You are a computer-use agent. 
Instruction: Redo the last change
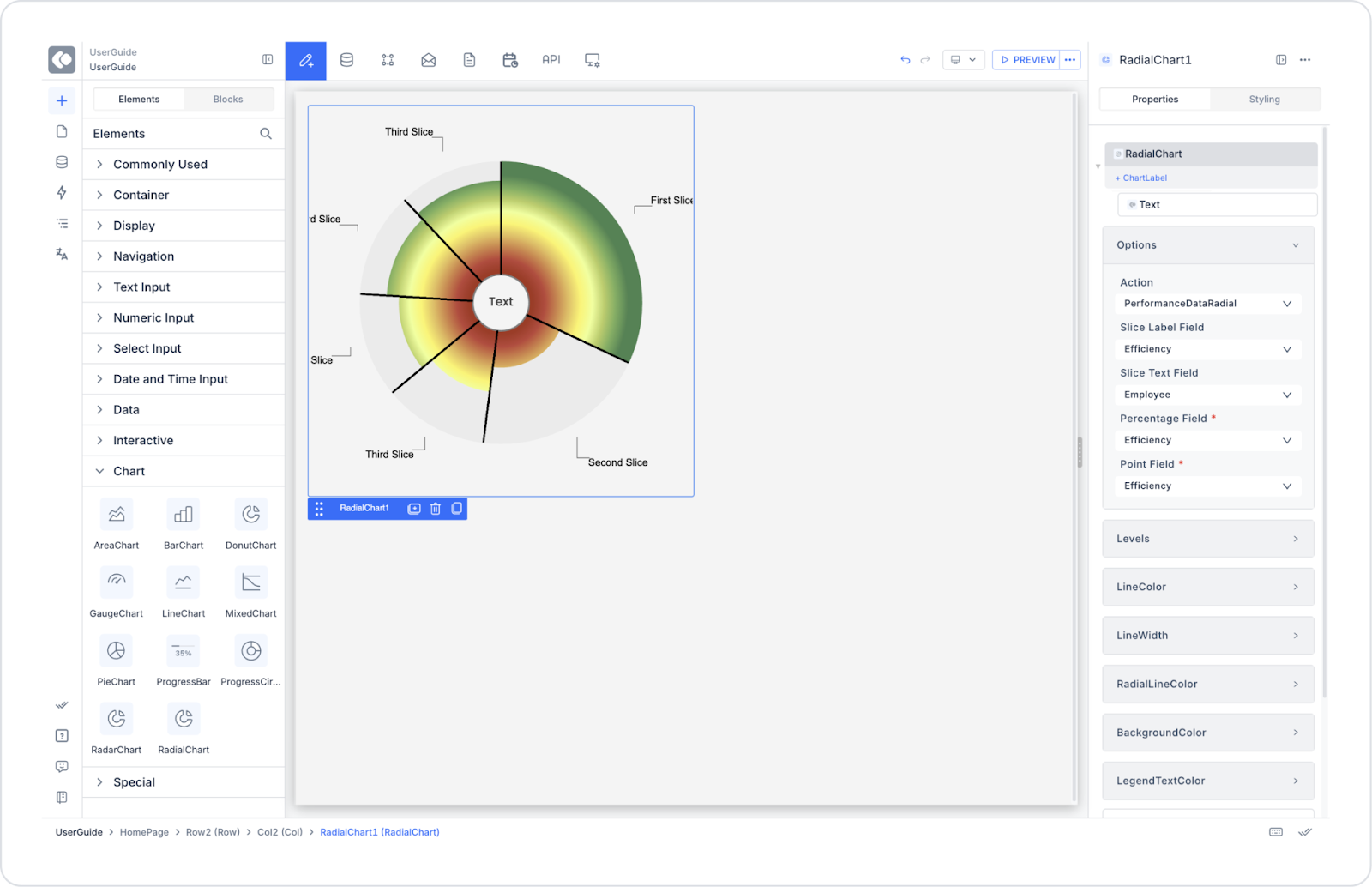(x=925, y=60)
